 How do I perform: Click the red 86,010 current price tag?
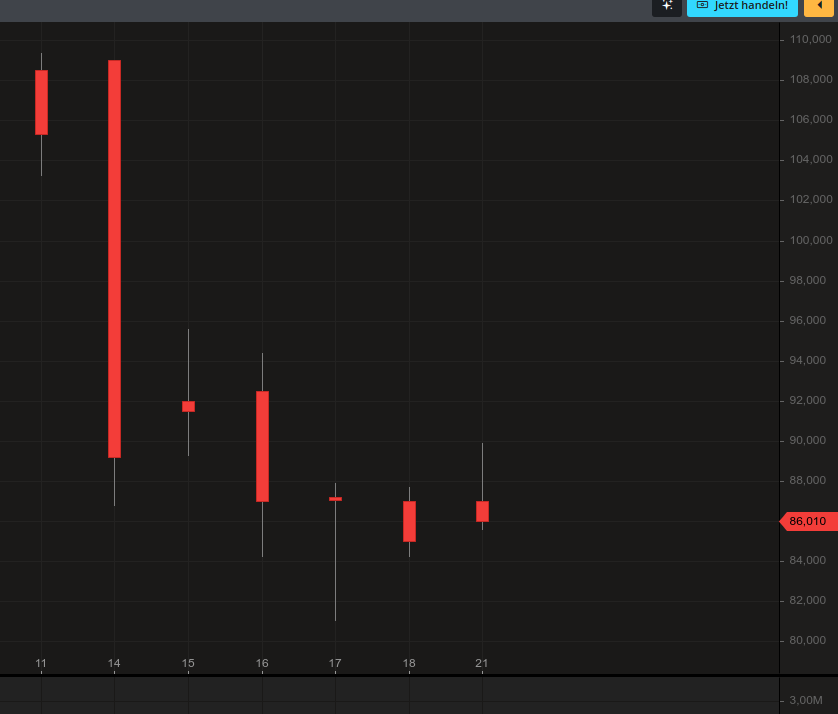click(x=806, y=521)
